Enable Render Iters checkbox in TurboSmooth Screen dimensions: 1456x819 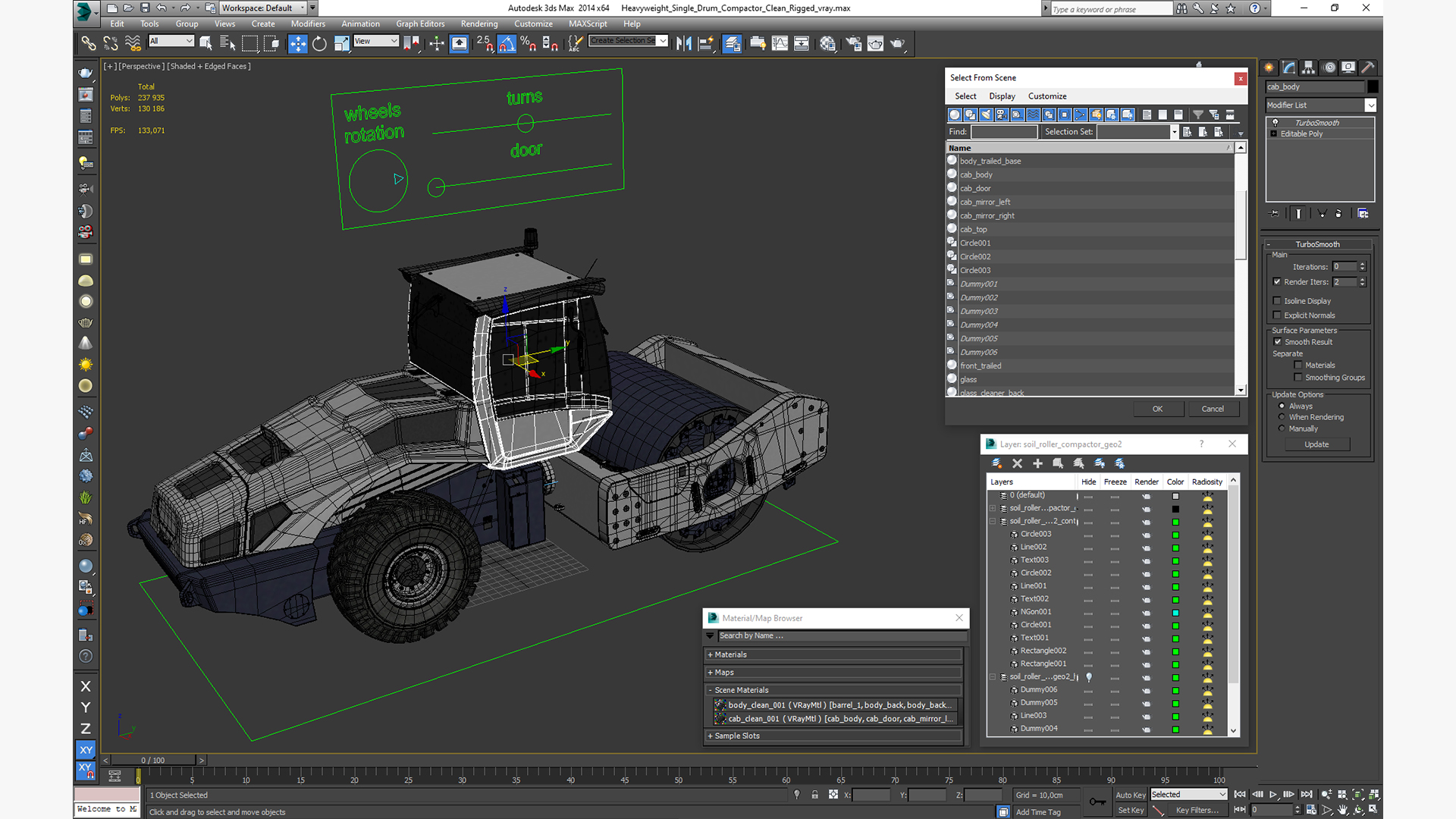tap(1277, 281)
